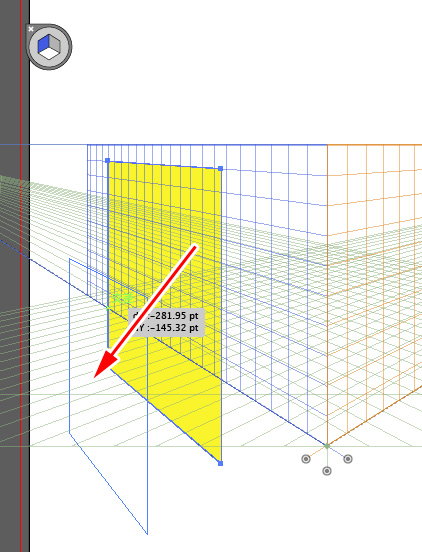Select top-left anchor point of yellow shape
This screenshot has width=422, height=552.
(x=108, y=161)
